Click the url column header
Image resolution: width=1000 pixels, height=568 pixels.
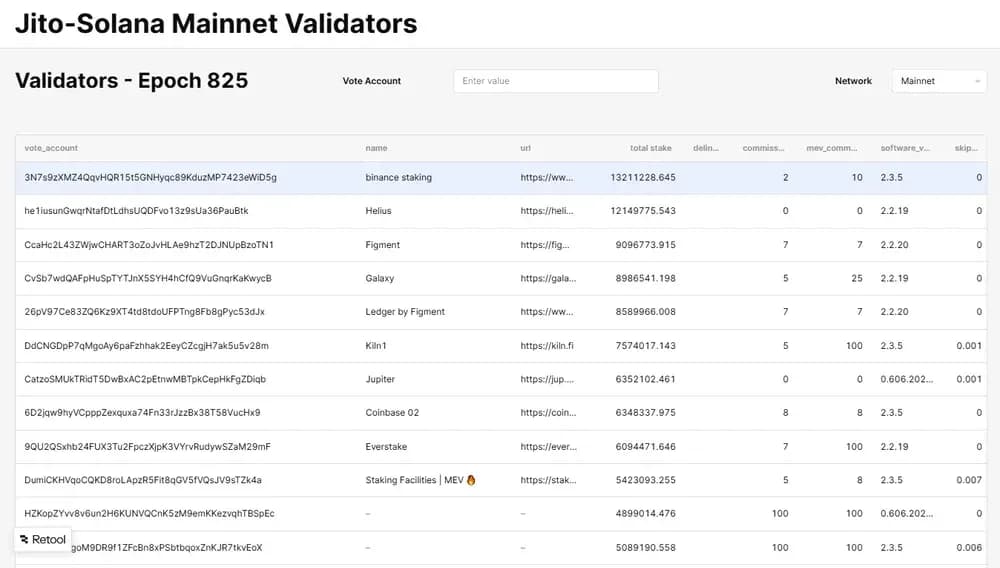[x=526, y=148]
